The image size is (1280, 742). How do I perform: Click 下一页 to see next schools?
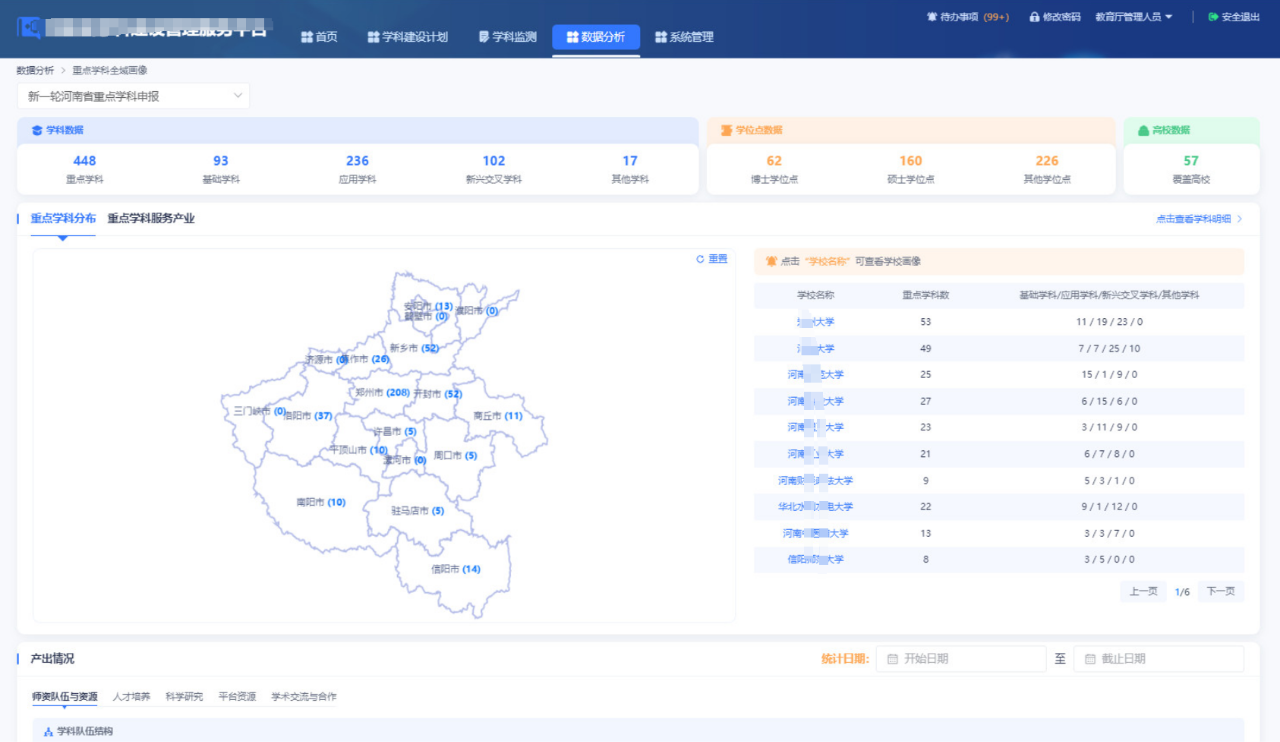coord(1220,591)
